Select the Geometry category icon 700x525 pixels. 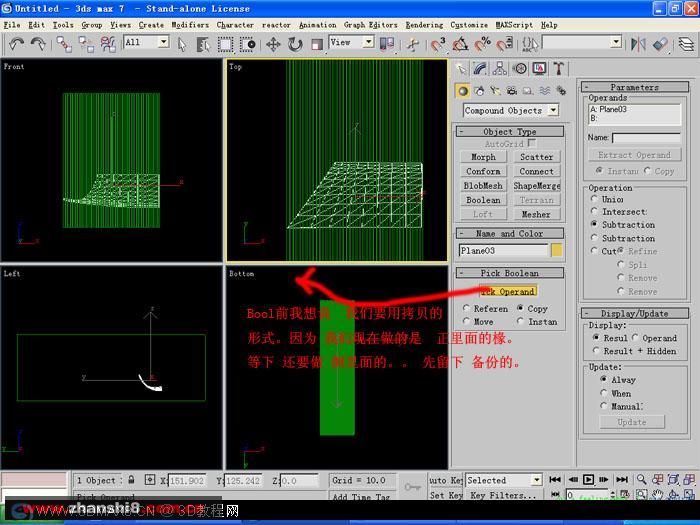pos(463,91)
